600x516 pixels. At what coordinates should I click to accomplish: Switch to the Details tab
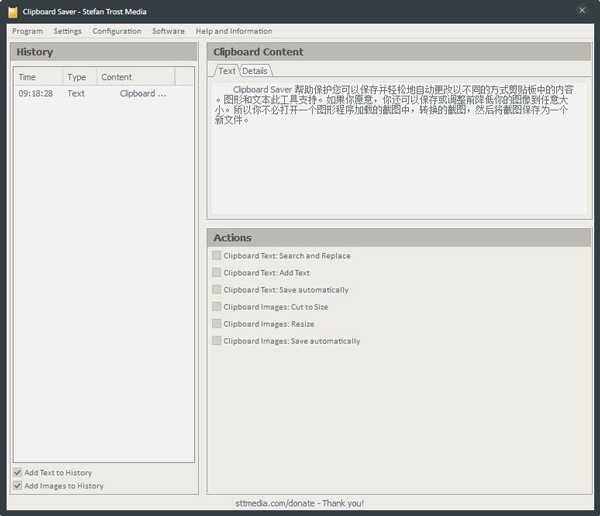[x=255, y=71]
